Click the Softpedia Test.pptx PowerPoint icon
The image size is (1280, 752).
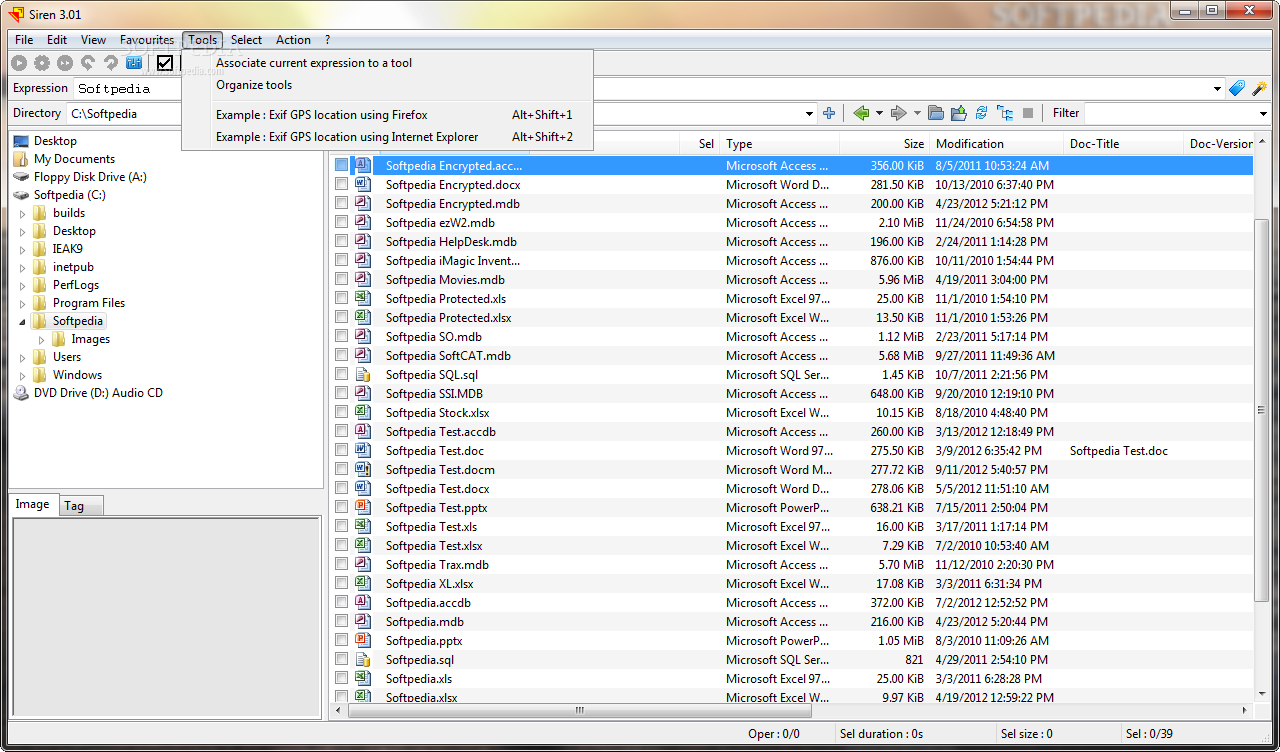pos(364,508)
